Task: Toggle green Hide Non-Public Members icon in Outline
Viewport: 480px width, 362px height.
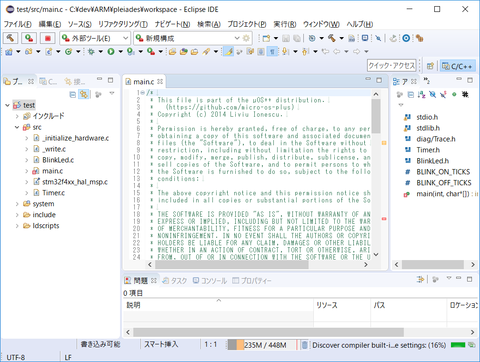Action: 454,95
